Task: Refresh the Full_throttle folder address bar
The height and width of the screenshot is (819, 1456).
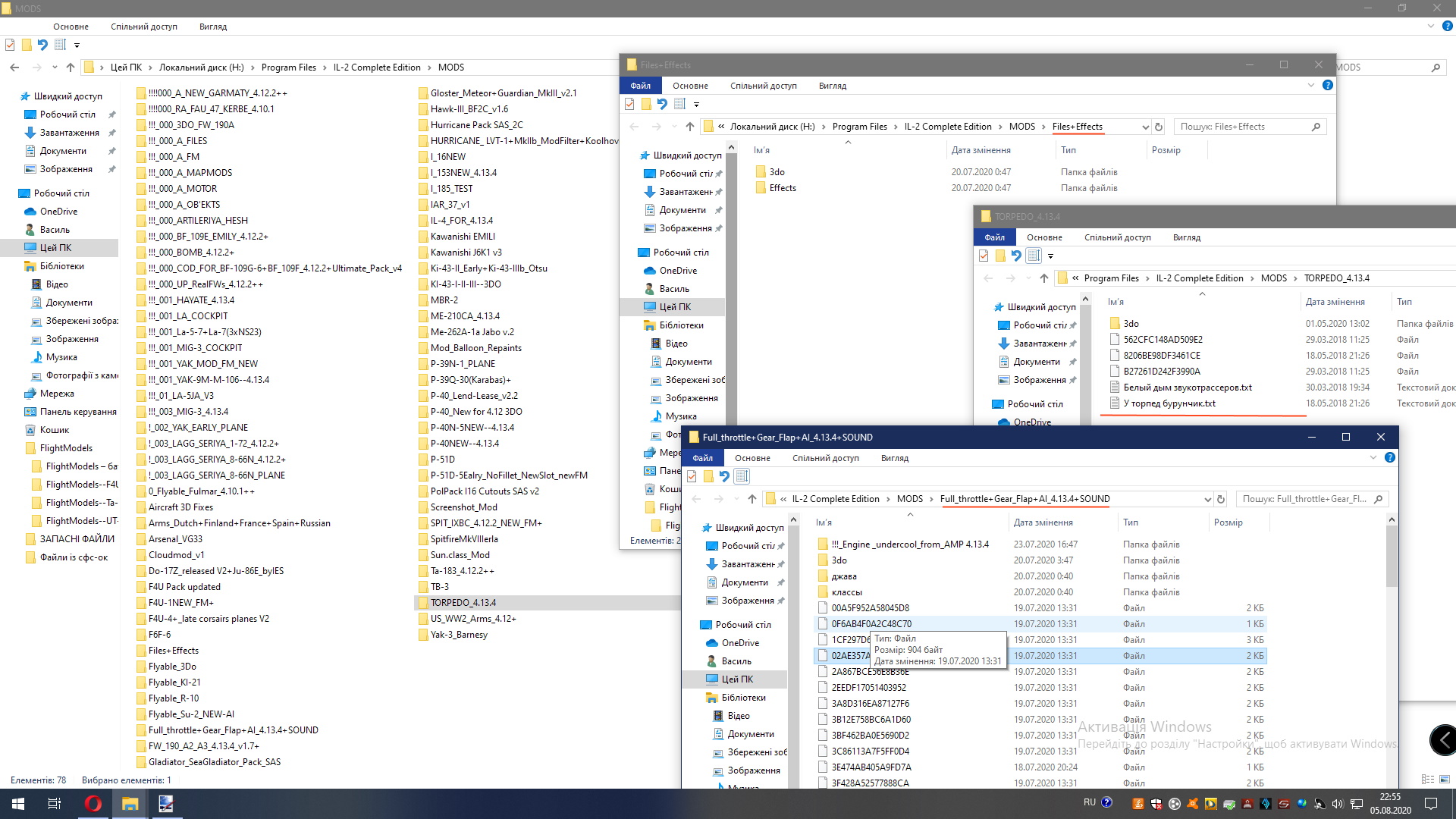Action: (x=1221, y=499)
